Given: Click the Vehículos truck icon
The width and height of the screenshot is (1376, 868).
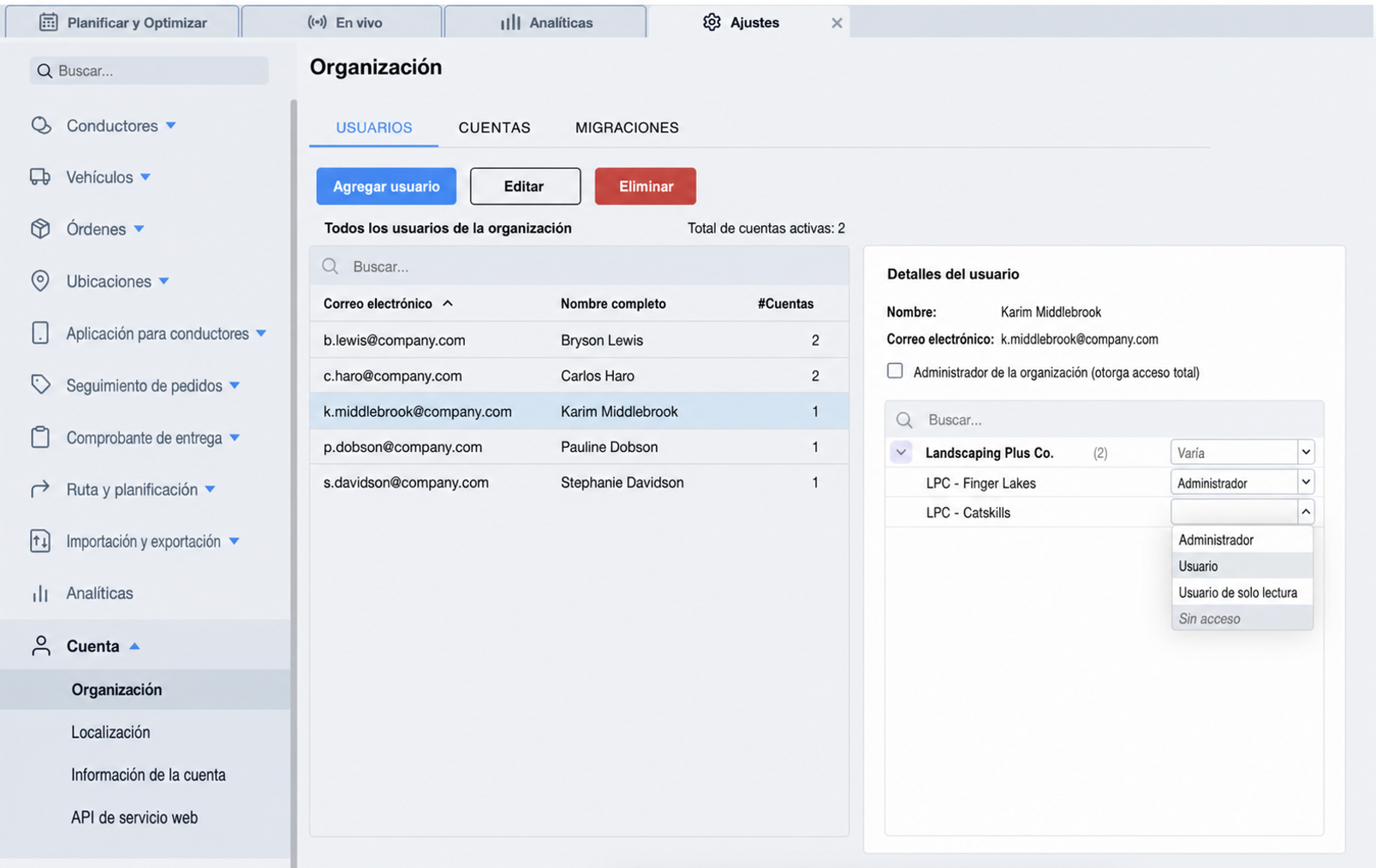Looking at the screenshot, I should (x=40, y=177).
